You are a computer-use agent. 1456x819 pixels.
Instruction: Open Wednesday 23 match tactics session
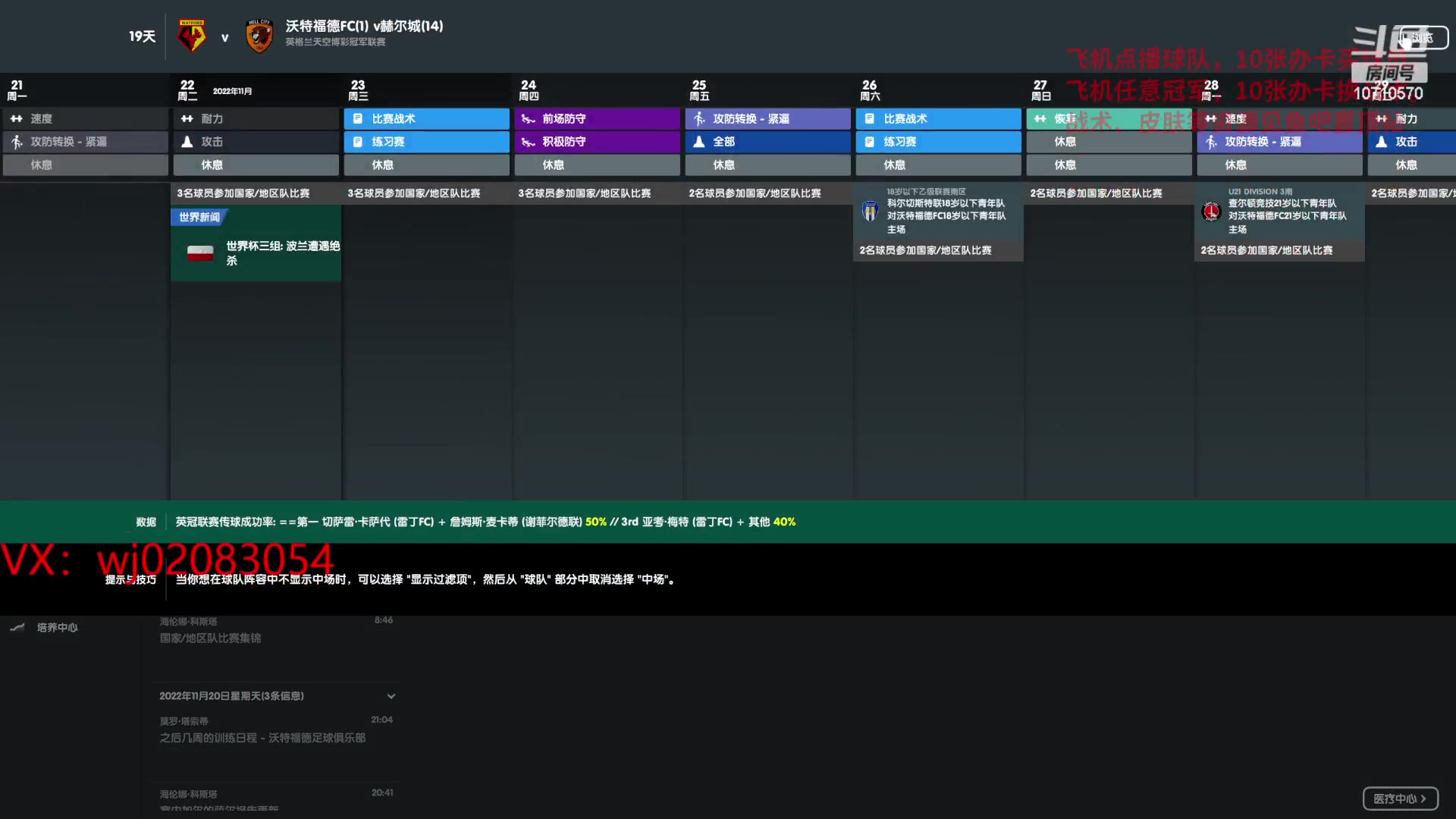(426, 118)
